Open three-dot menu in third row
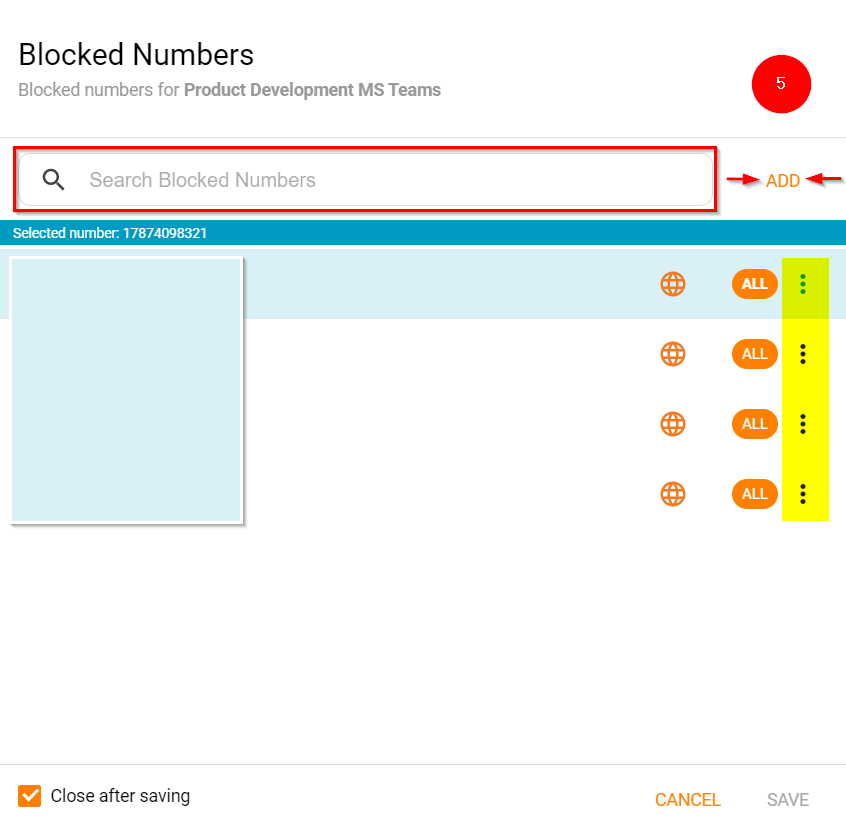Viewport: 846px width, 829px height. click(803, 424)
